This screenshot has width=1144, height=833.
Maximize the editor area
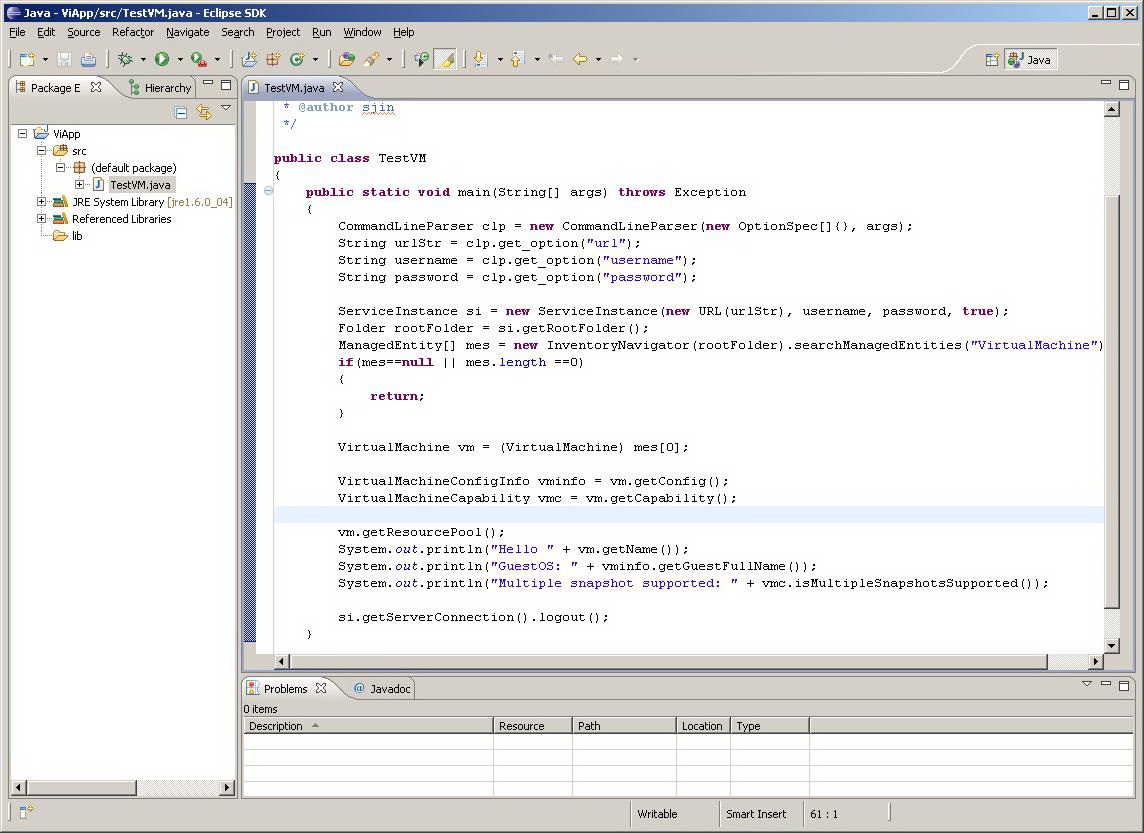click(x=1124, y=85)
